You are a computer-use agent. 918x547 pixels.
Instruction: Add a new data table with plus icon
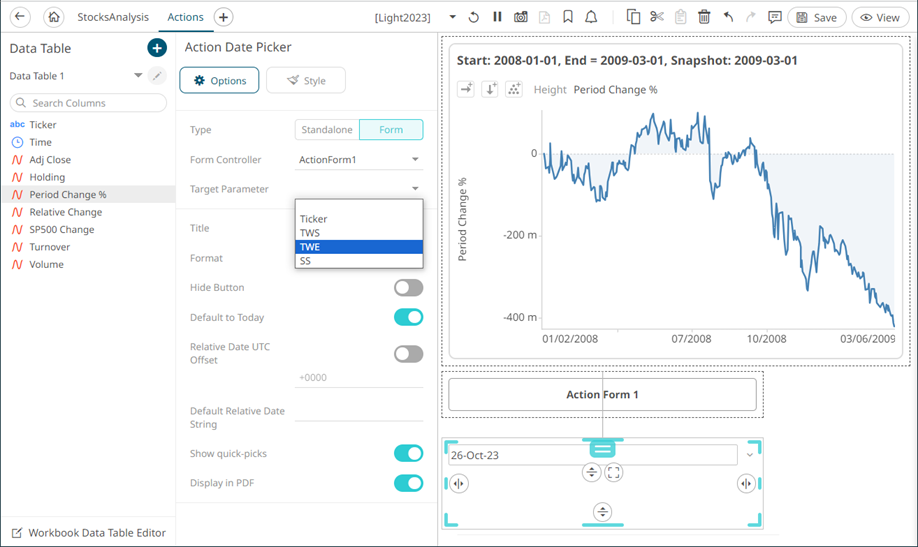tap(157, 48)
